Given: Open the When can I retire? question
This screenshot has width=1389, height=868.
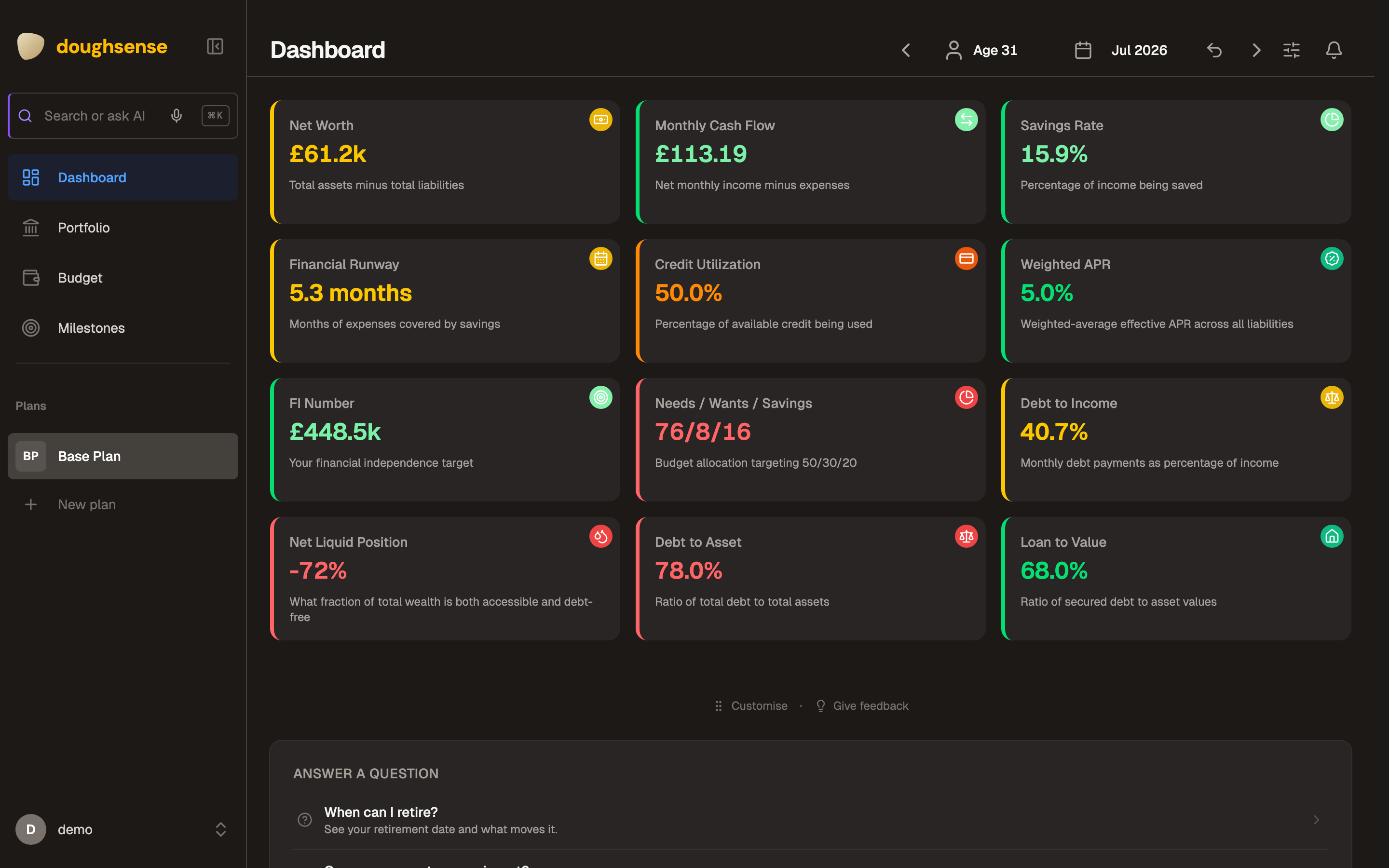Looking at the screenshot, I should [810, 820].
